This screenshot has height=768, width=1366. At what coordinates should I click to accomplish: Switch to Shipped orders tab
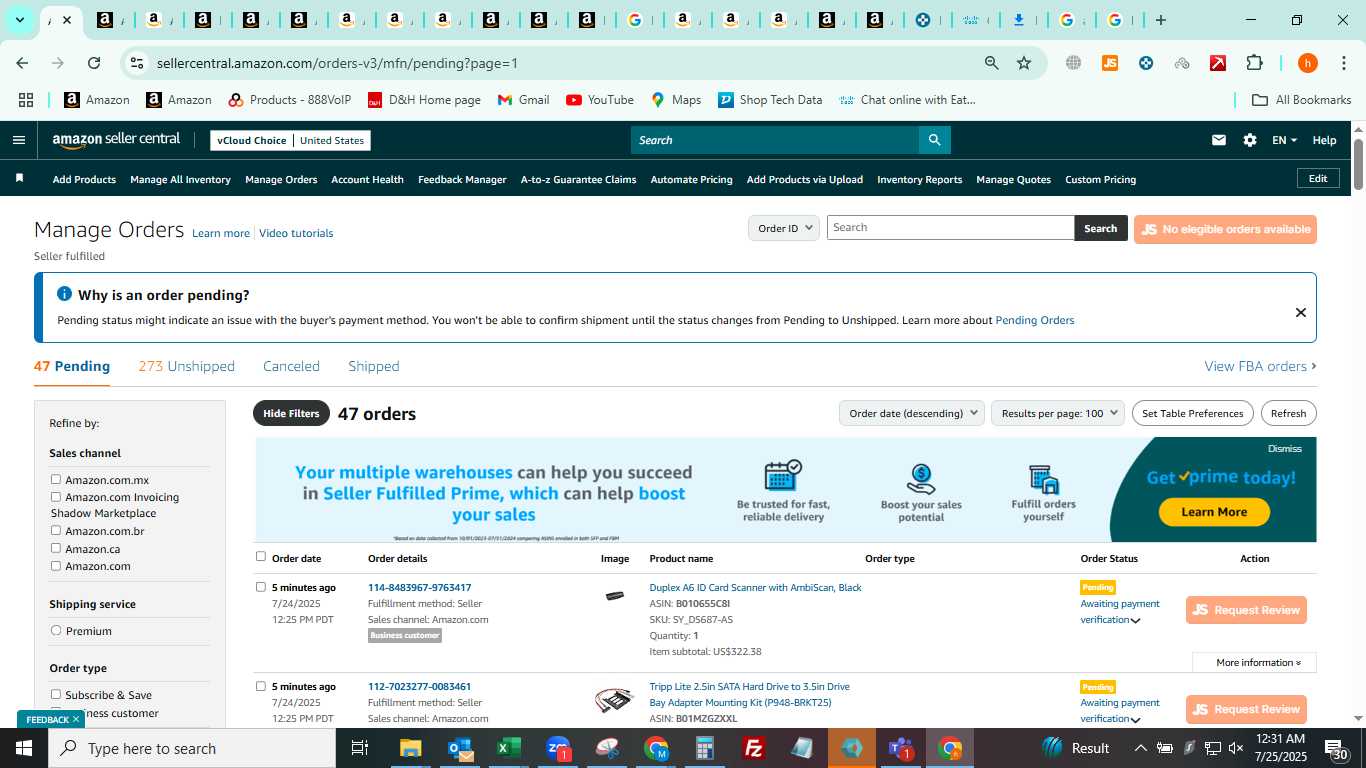point(374,366)
